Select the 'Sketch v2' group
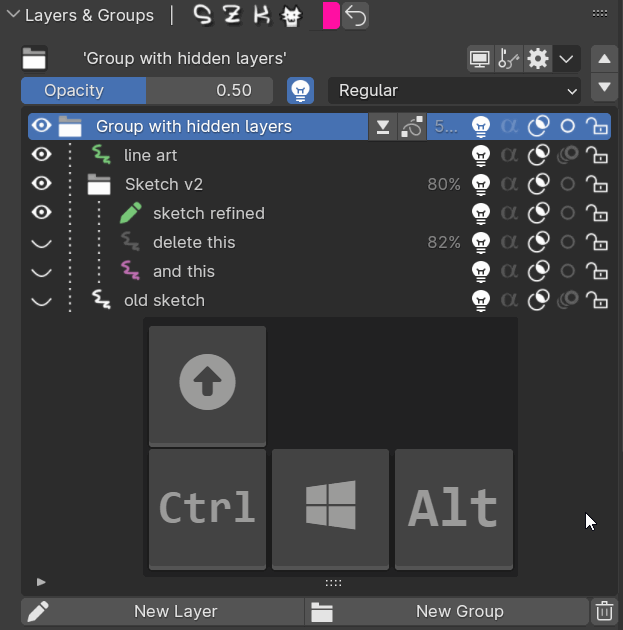Image resolution: width=623 pixels, height=630 pixels. coord(164,184)
